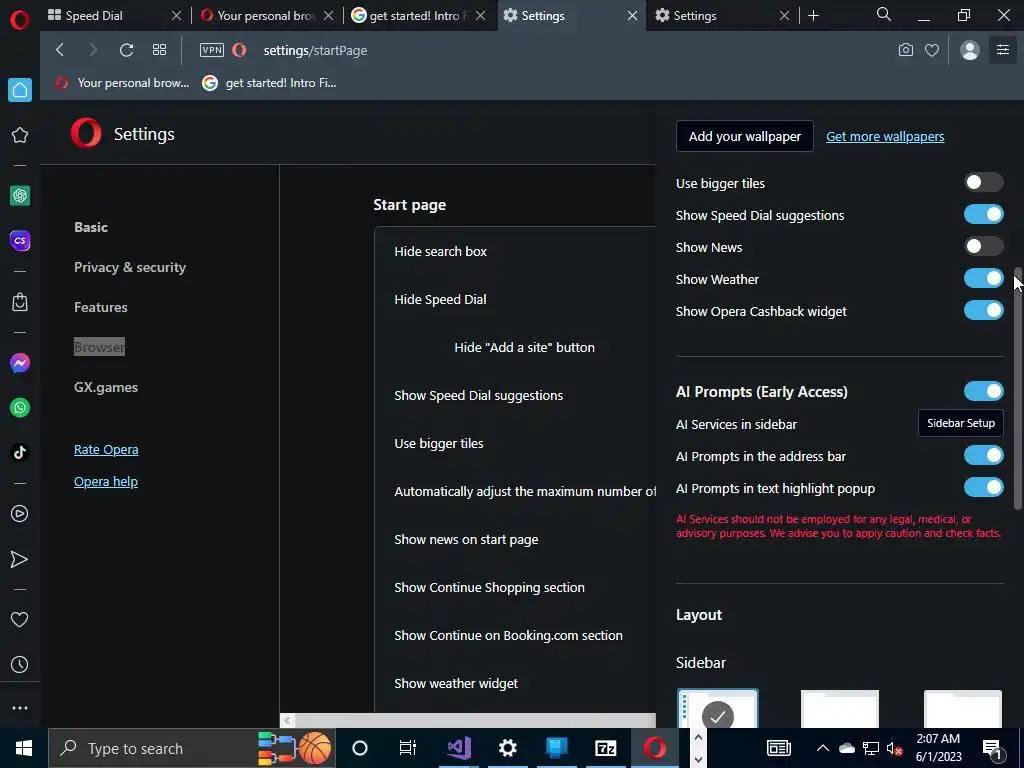
Task: Open Messenger icon in sidebar
Action: [x=20, y=363]
